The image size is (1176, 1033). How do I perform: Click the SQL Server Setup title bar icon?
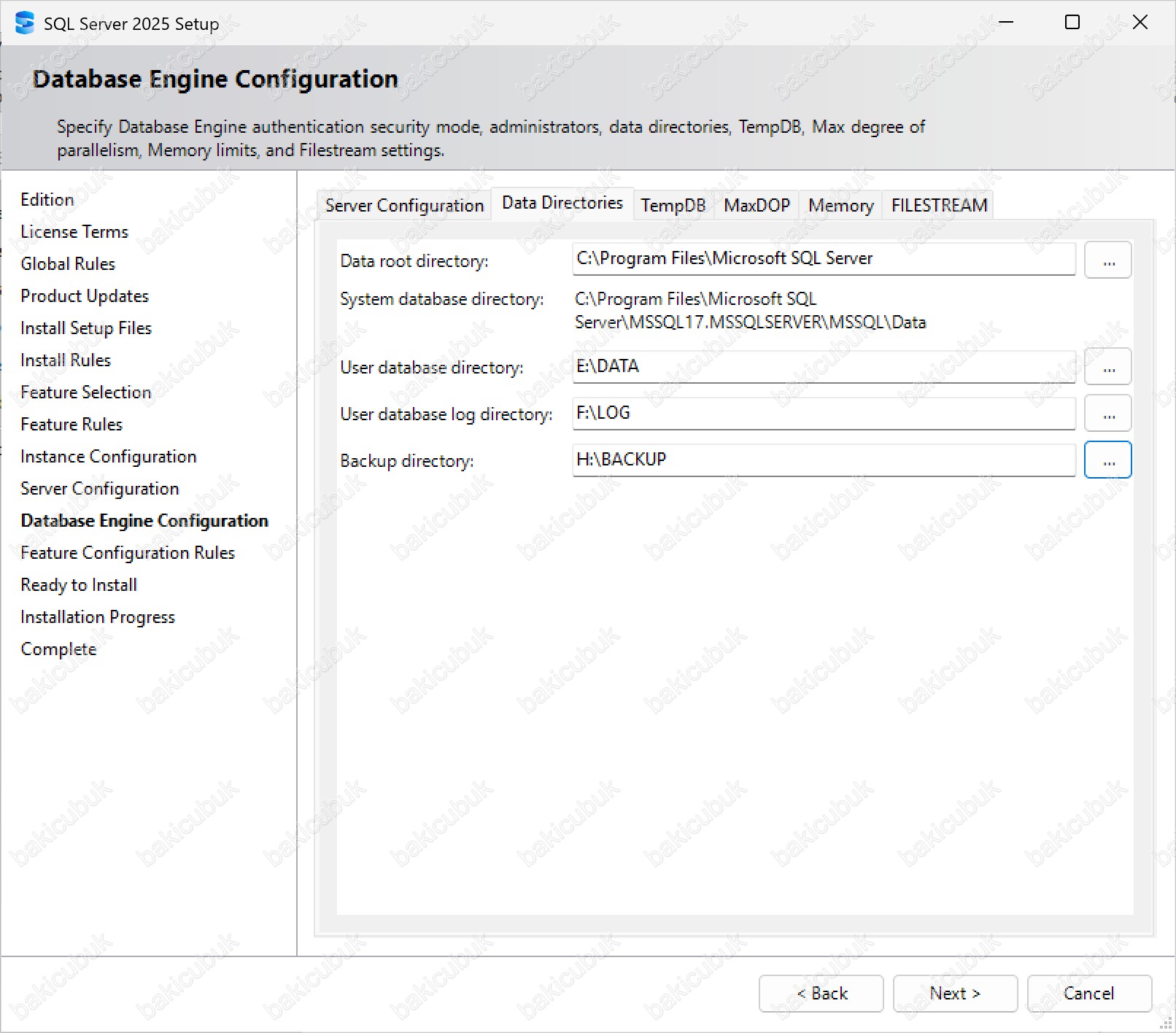pyautogui.click(x=24, y=23)
